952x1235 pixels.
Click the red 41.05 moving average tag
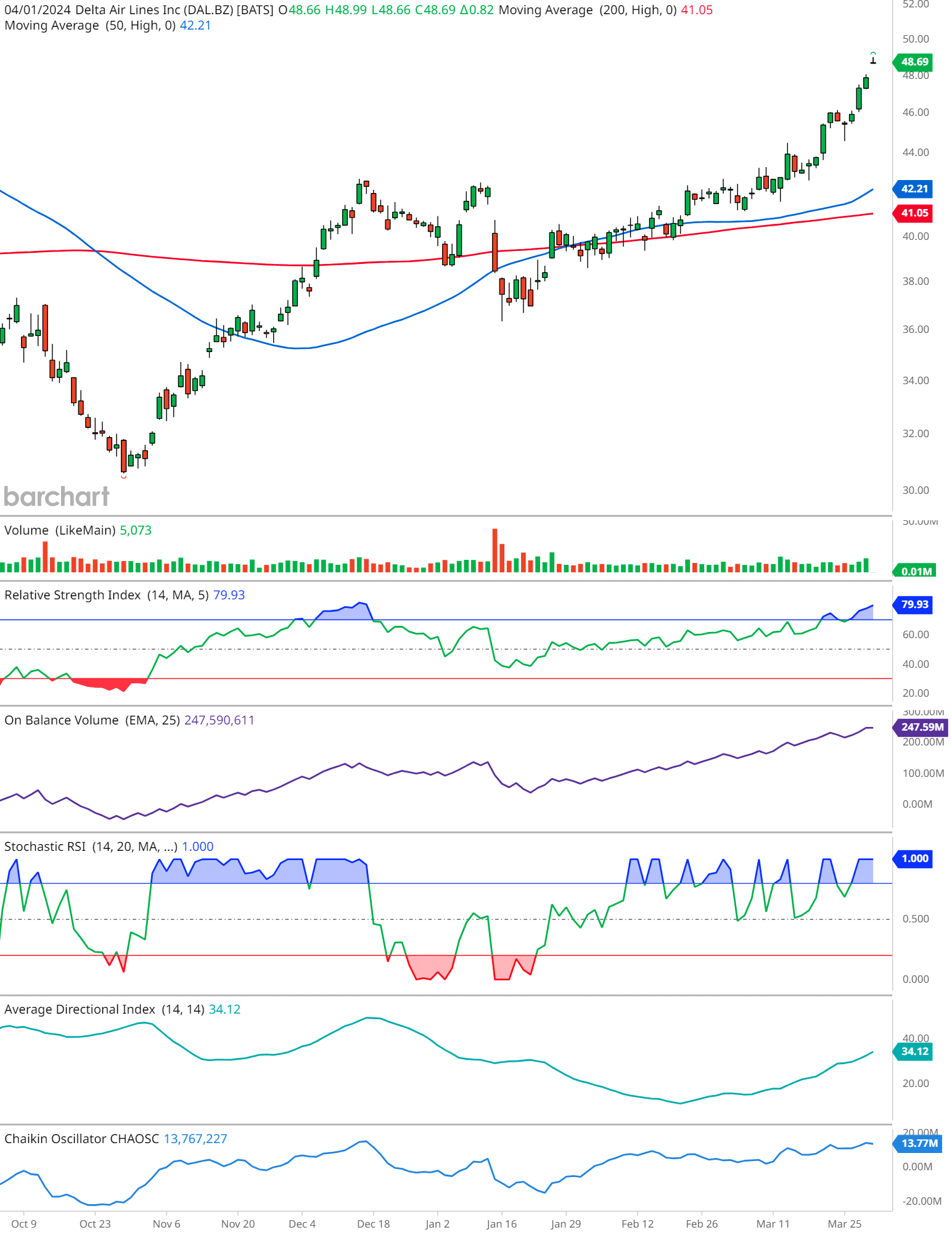pos(914,213)
